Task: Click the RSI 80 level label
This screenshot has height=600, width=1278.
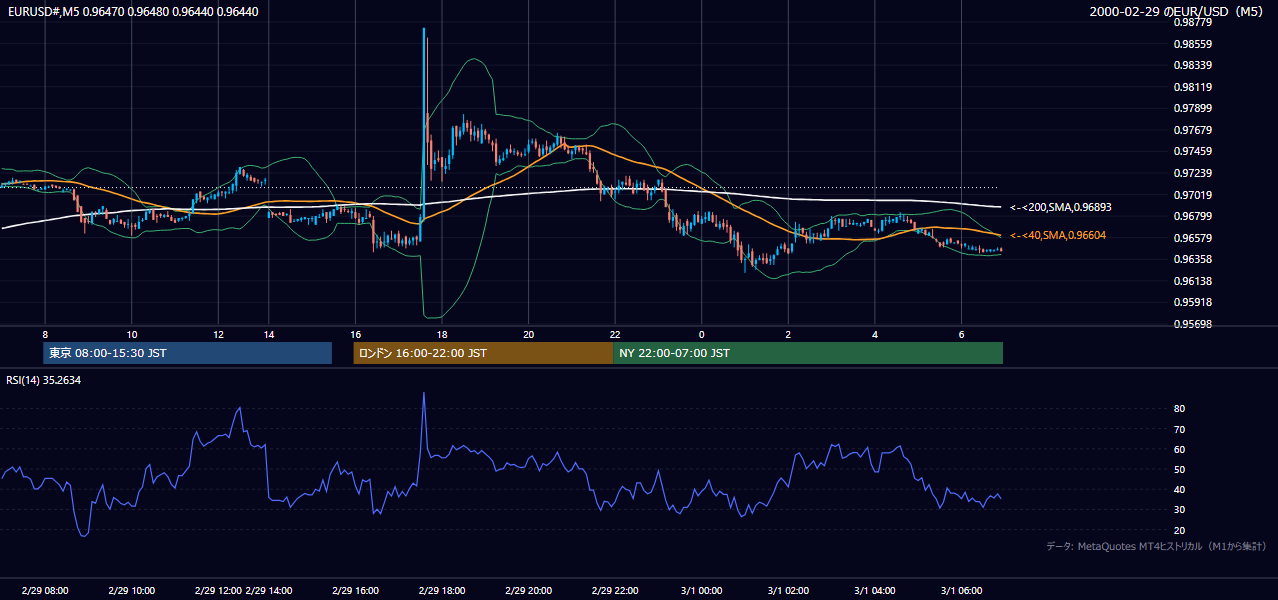Action: point(1179,409)
